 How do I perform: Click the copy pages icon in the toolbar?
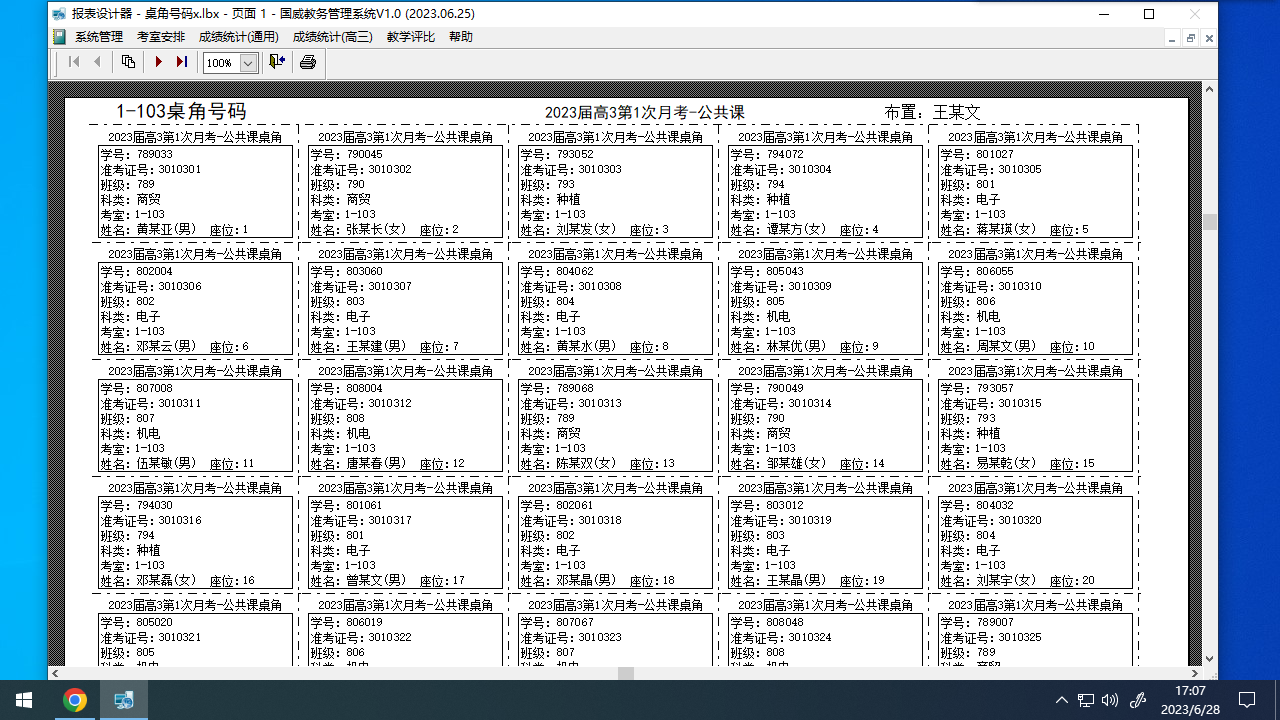click(x=128, y=61)
